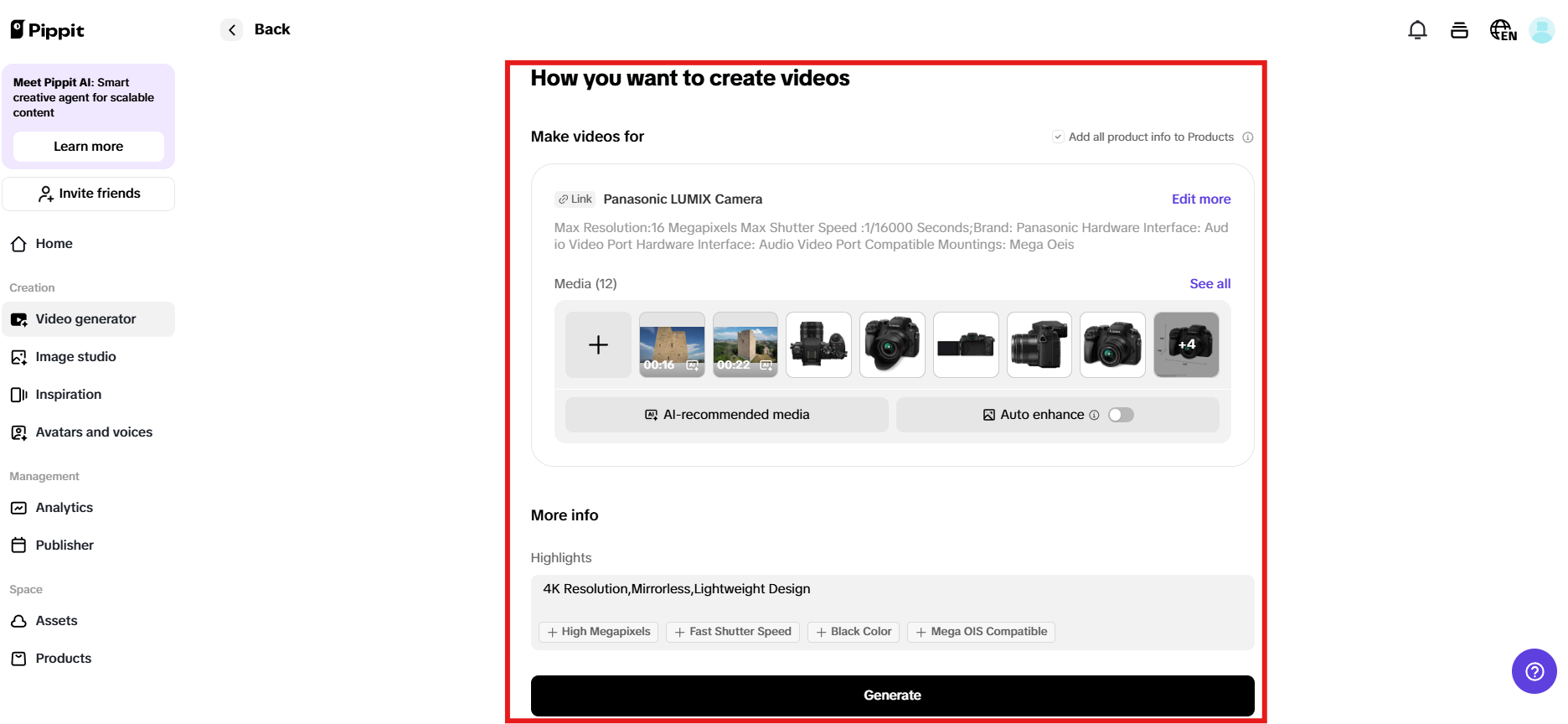Open Products in sidebar
Image resolution: width=1568 pixels, height=724 pixels.
pos(88,659)
